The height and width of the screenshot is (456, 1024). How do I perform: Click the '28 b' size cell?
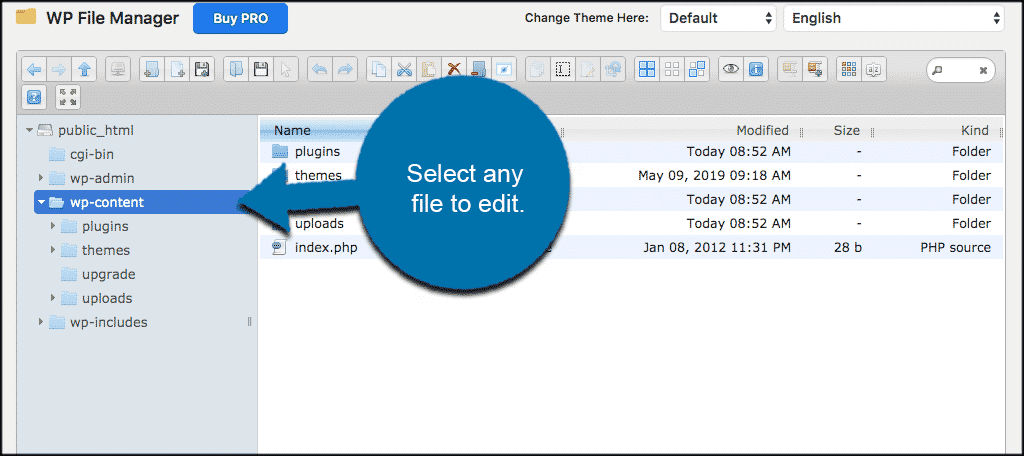coord(848,248)
